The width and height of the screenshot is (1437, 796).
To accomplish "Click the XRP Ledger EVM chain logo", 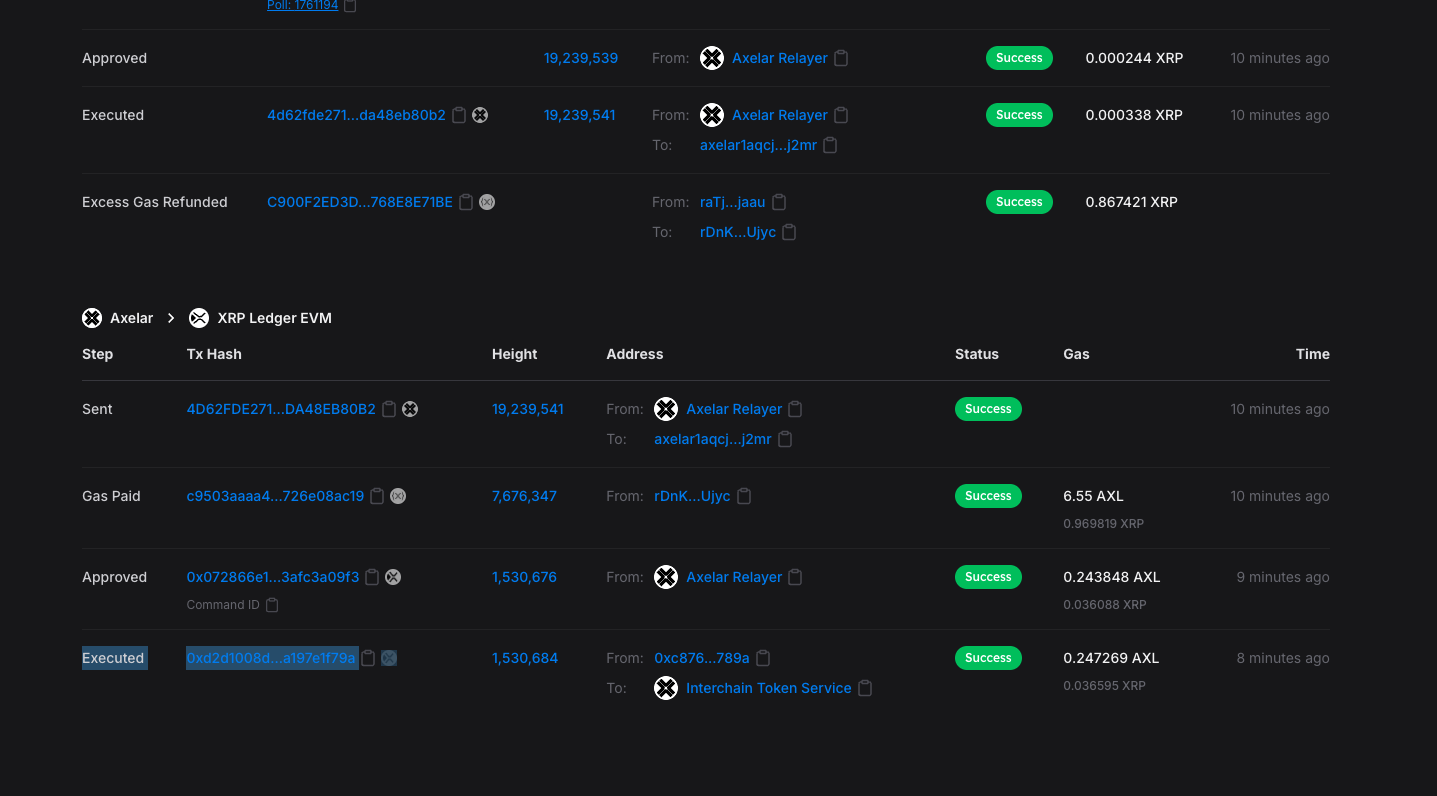I will (199, 318).
